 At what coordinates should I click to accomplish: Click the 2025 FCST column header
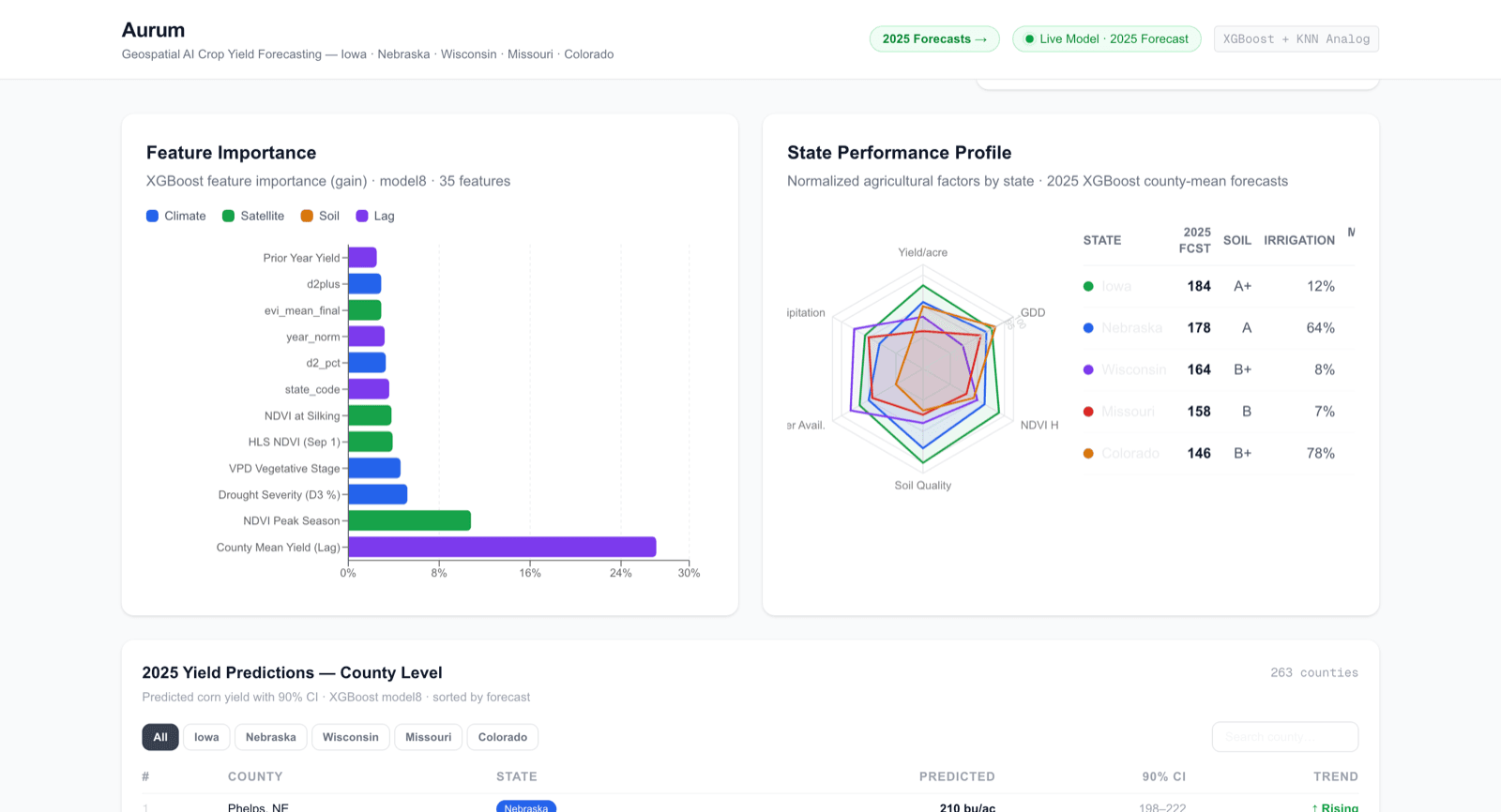pyautogui.click(x=1195, y=240)
